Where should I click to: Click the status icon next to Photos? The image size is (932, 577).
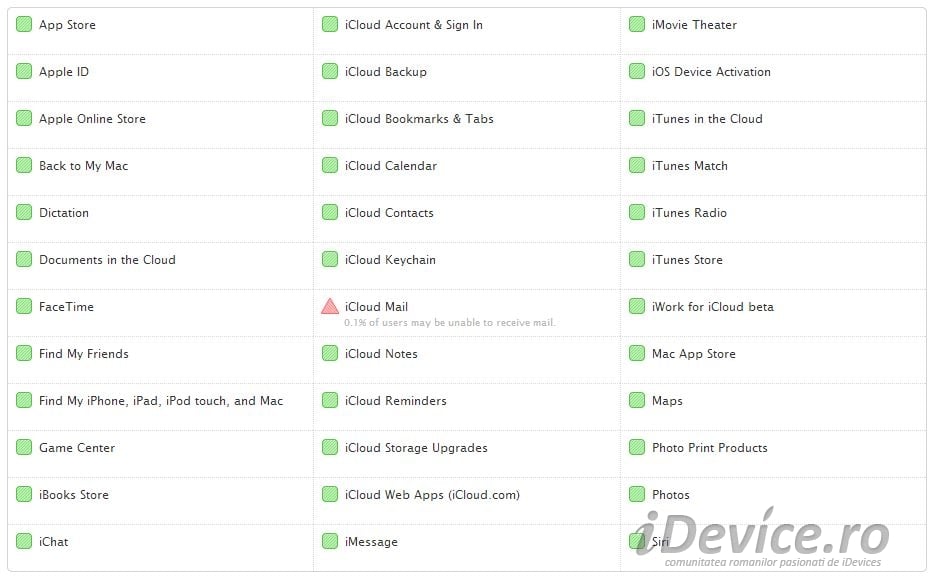637,494
